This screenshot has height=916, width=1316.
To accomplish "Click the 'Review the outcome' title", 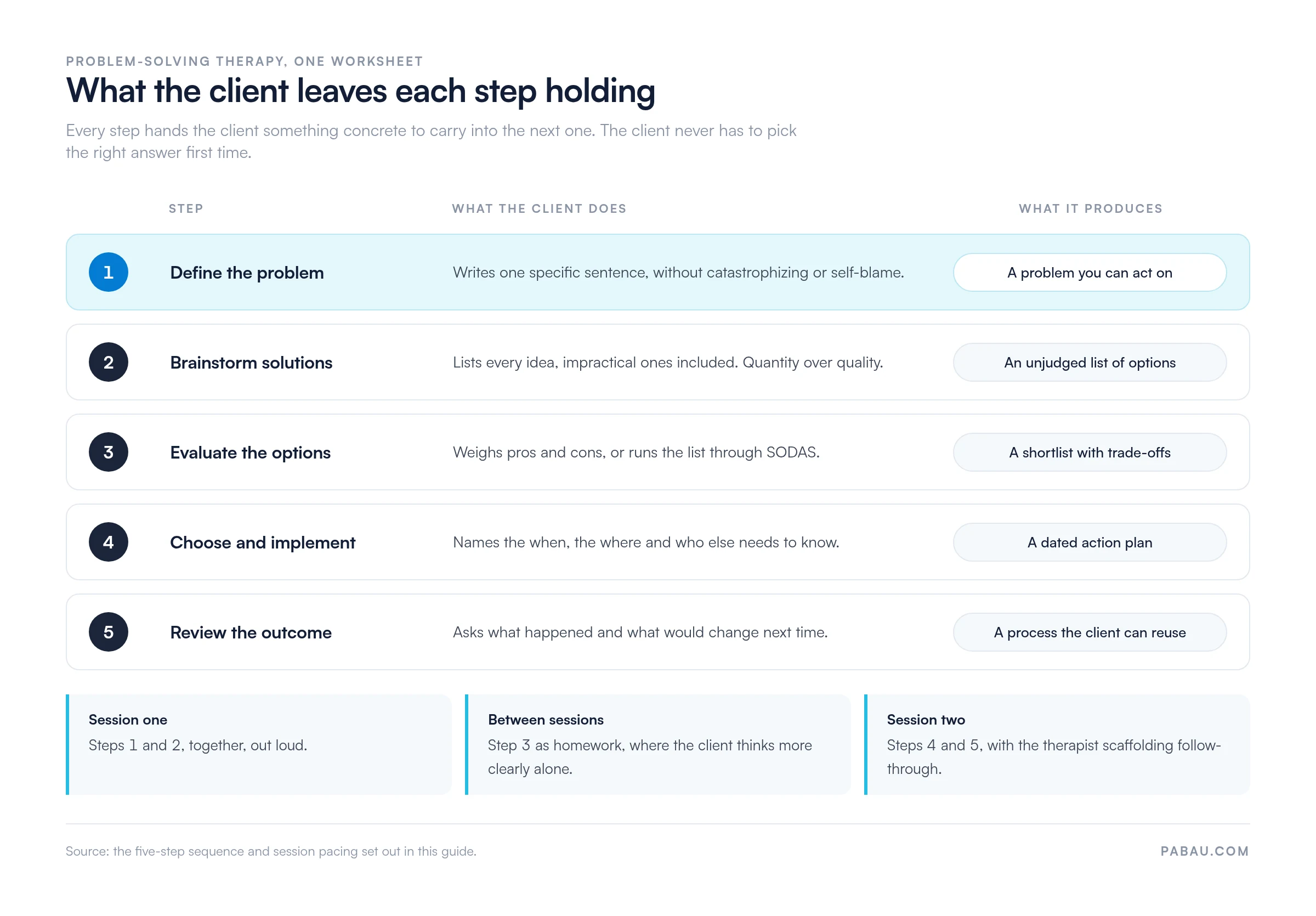I will [251, 633].
